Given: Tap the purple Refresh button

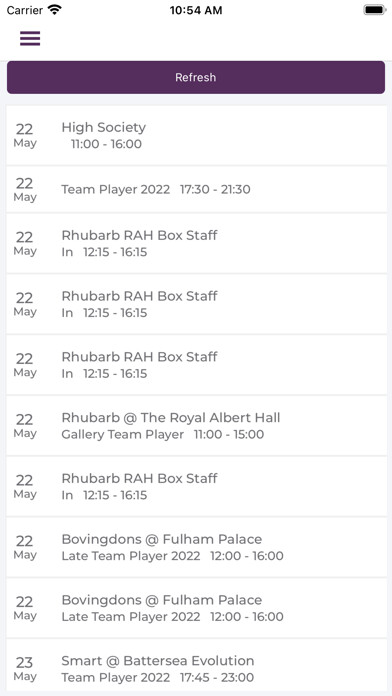Looking at the screenshot, I should (196, 77).
